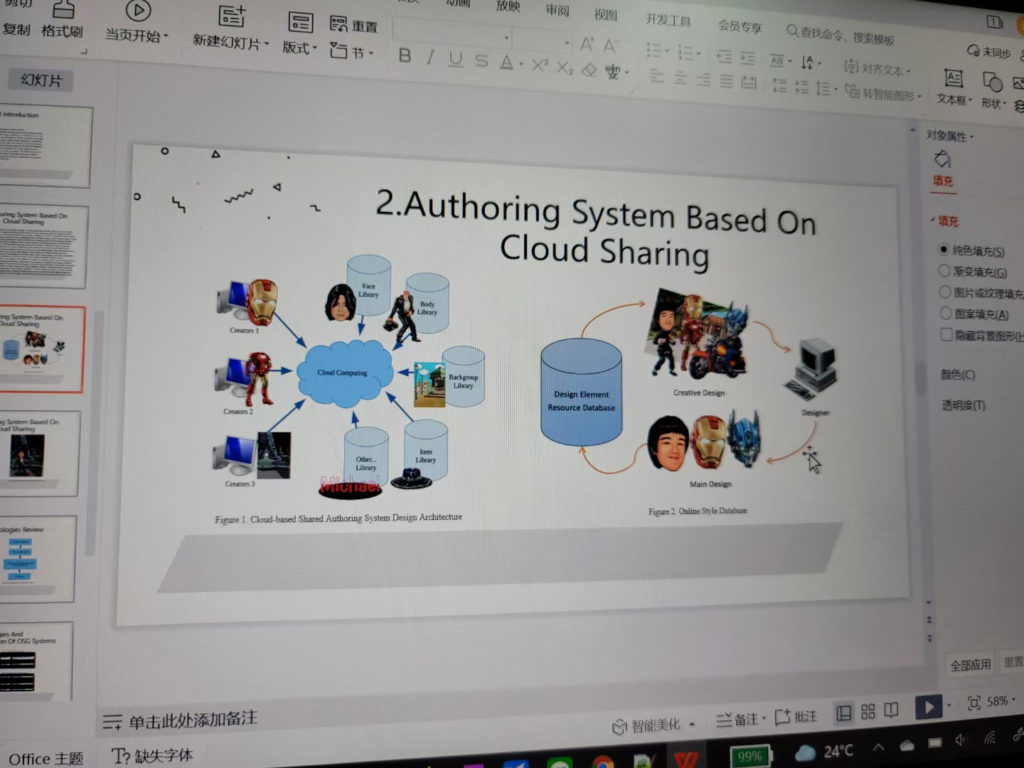Insert a text box (文本框)
Image resolution: width=1024 pixels, height=768 pixels.
coord(953,88)
